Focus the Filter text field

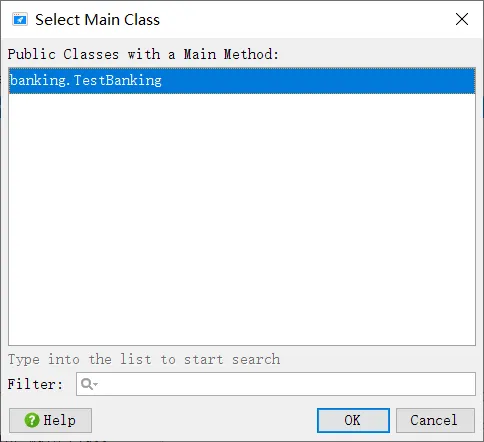point(276,384)
